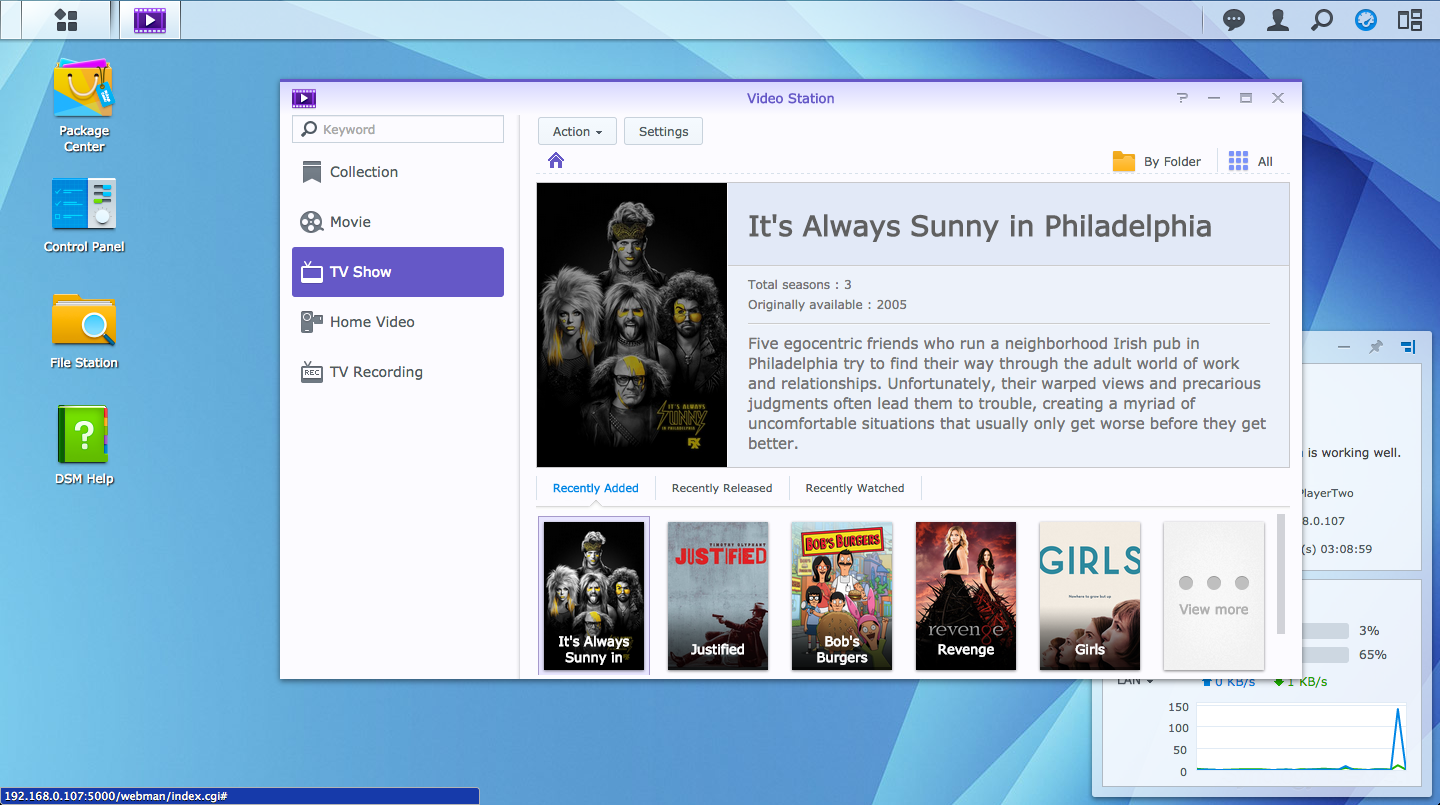1440x805 pixels.
Task: Pin the system widget panel
Action: point(1376,347)
